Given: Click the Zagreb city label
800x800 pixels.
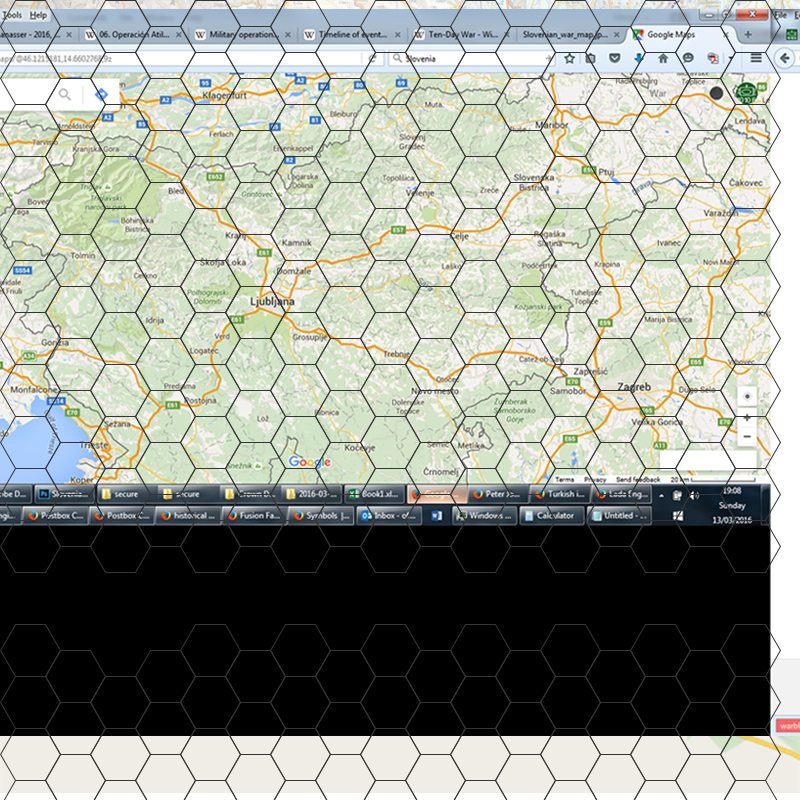Looking at the screenshot, I should (x=634, y=387).
